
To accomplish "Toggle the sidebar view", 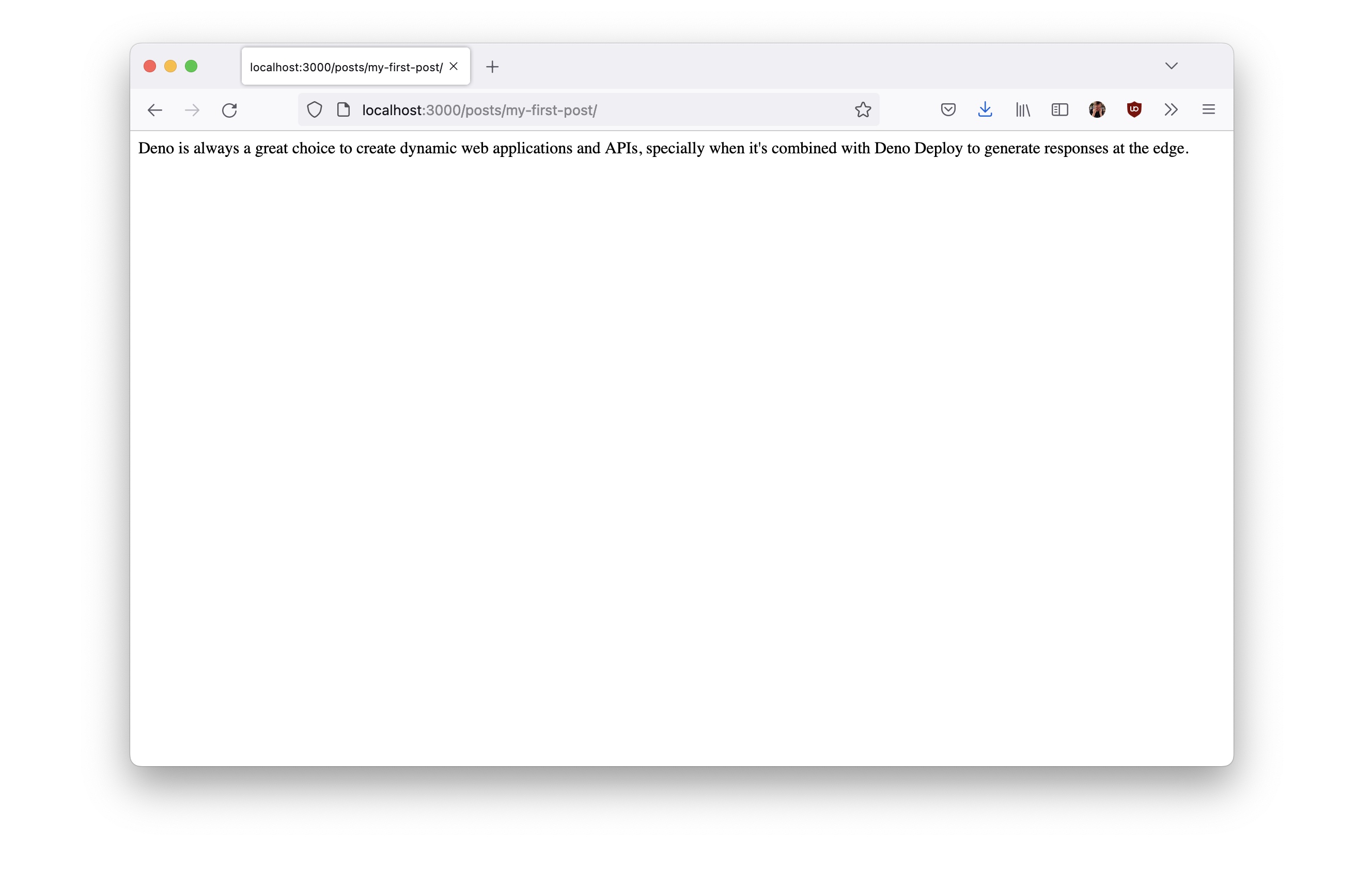I will (1059, 109).
